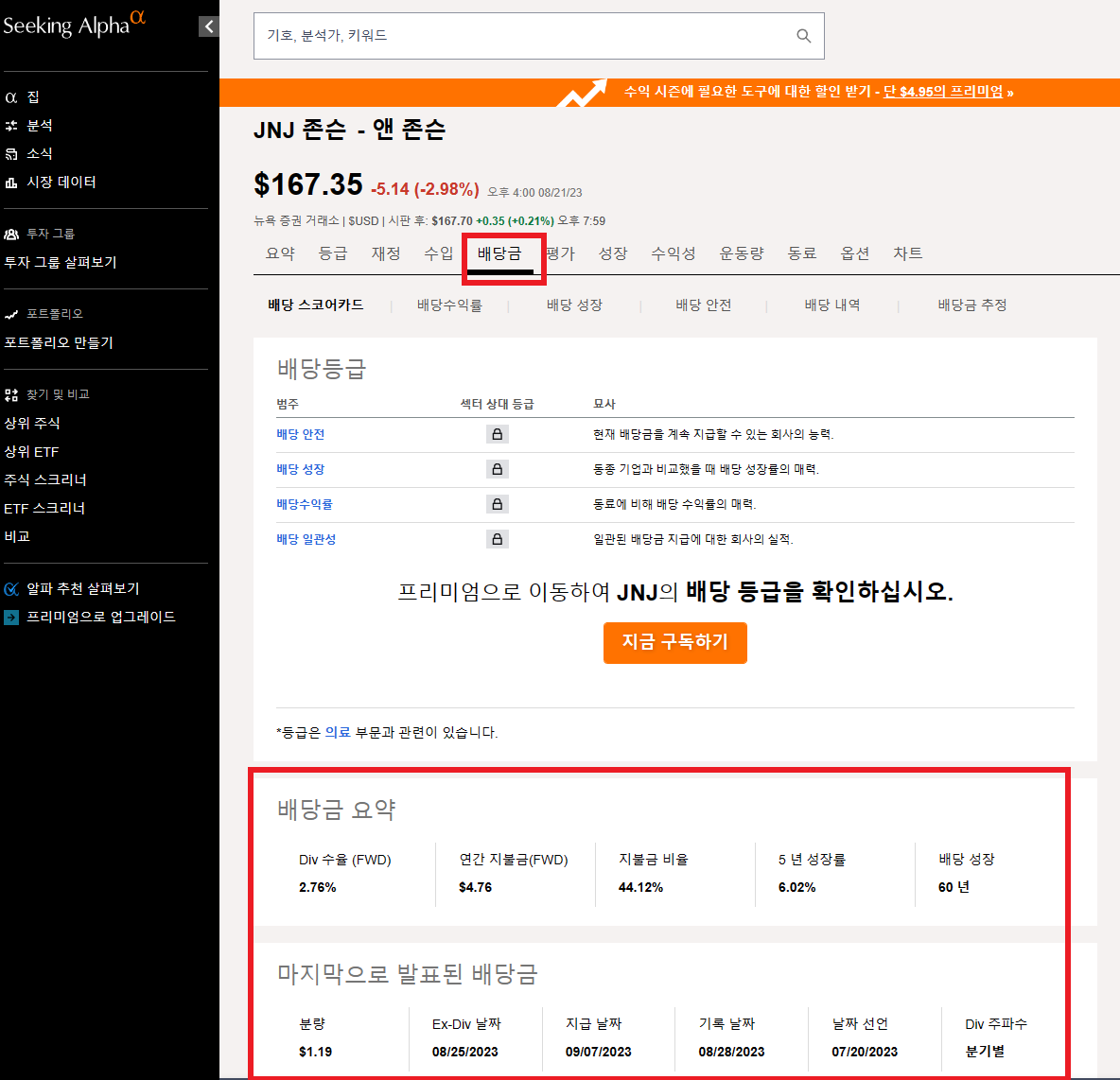Click the lock icon beside 배당 안전
Viewport: 1120px width, 1080px height.
coord(497,433)
